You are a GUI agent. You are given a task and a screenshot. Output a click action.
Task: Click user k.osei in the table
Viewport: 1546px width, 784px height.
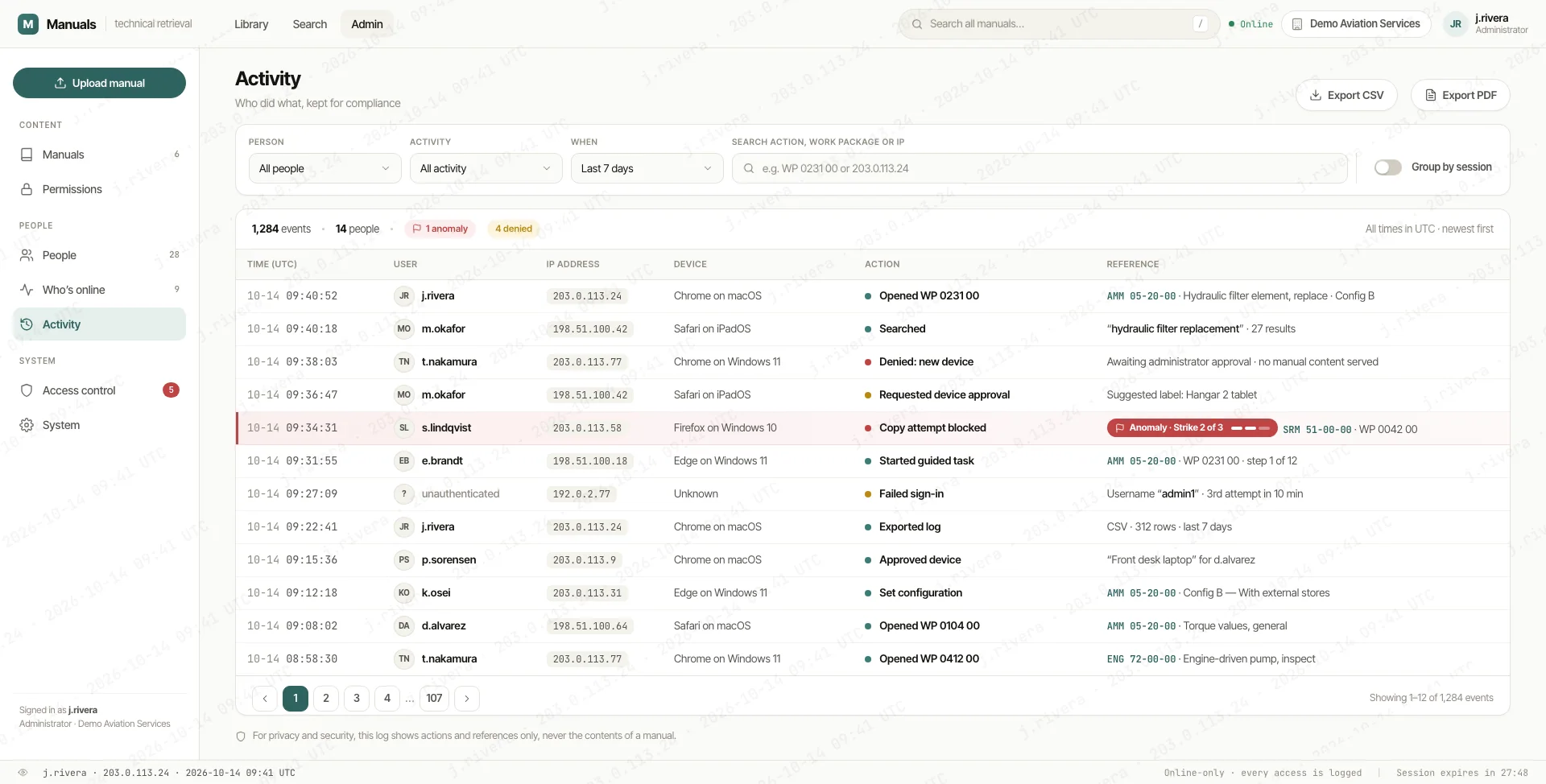pos(436,593)
